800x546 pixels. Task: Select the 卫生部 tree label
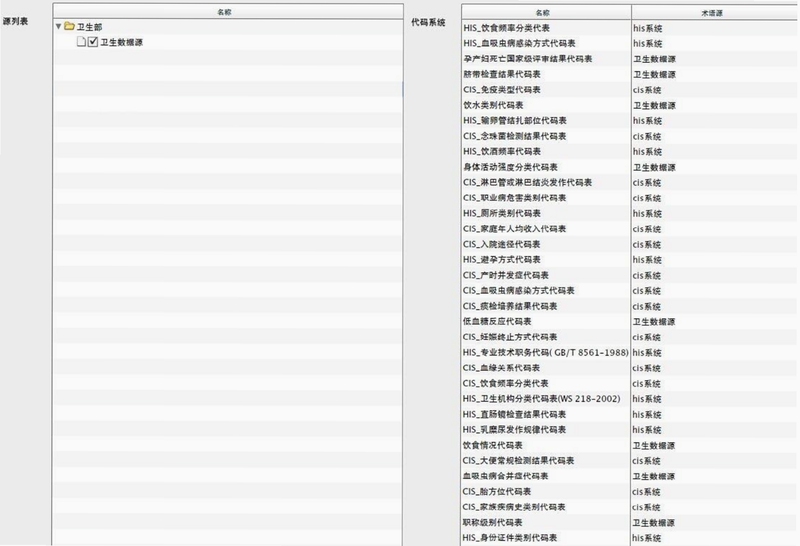(89, 27)
